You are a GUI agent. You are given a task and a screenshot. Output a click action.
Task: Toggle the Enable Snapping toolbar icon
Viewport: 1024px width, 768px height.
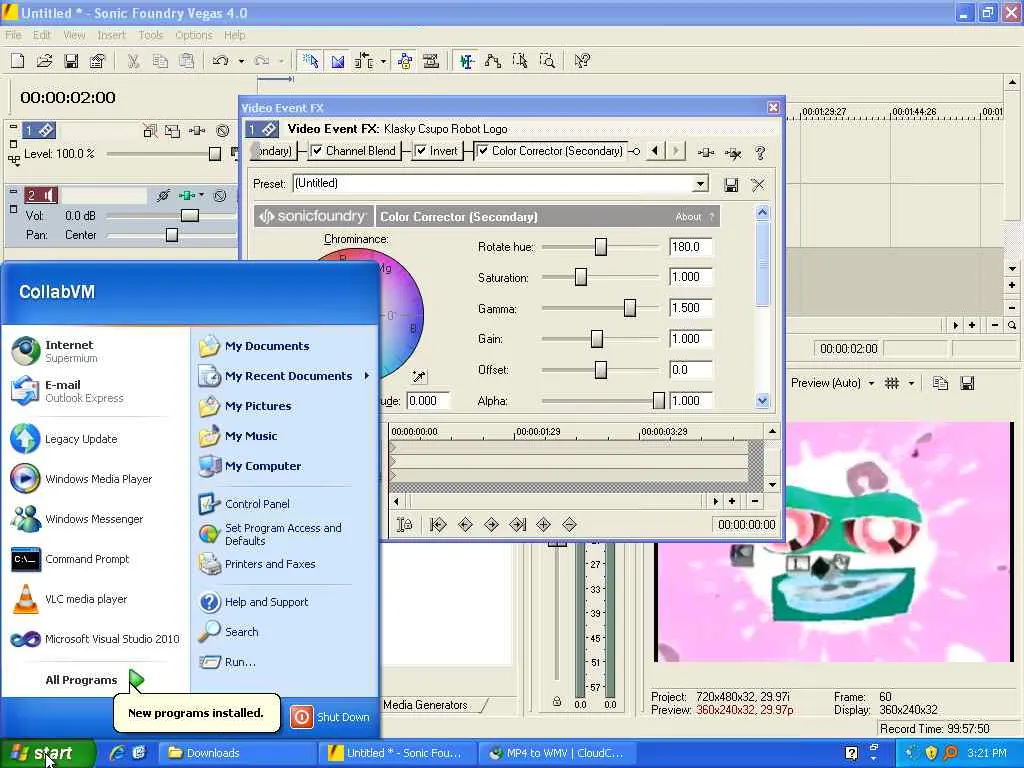point(310,61)
